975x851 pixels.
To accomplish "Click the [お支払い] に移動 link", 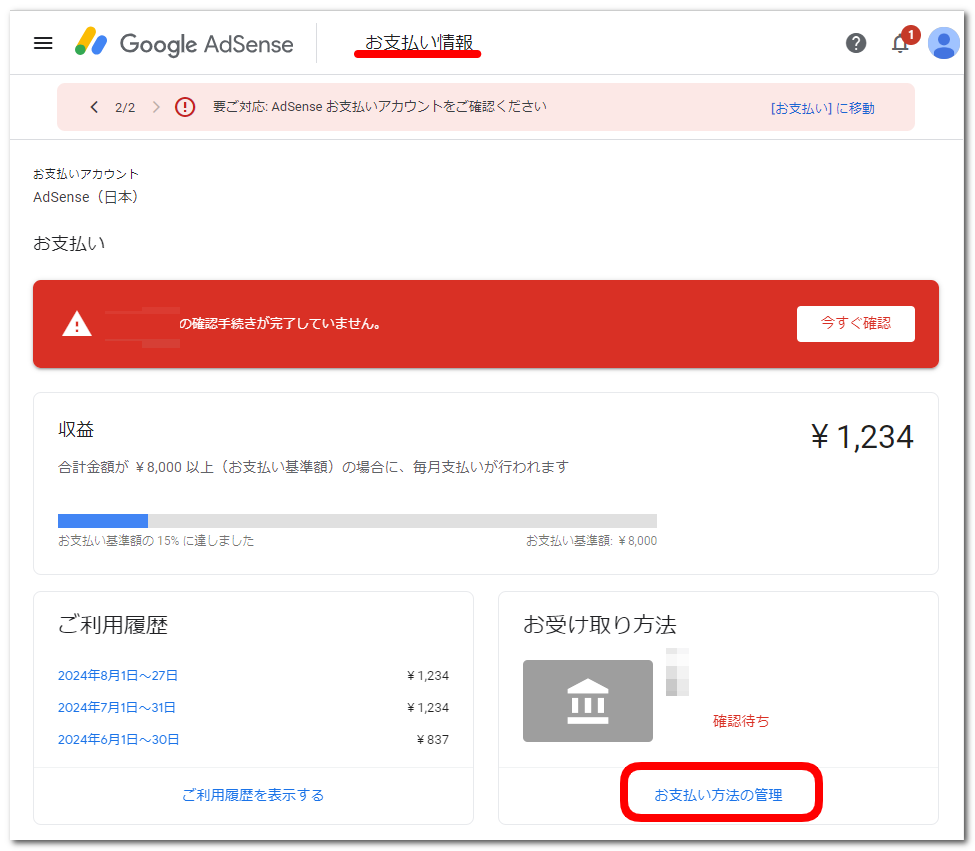I will tap(822, 108).
